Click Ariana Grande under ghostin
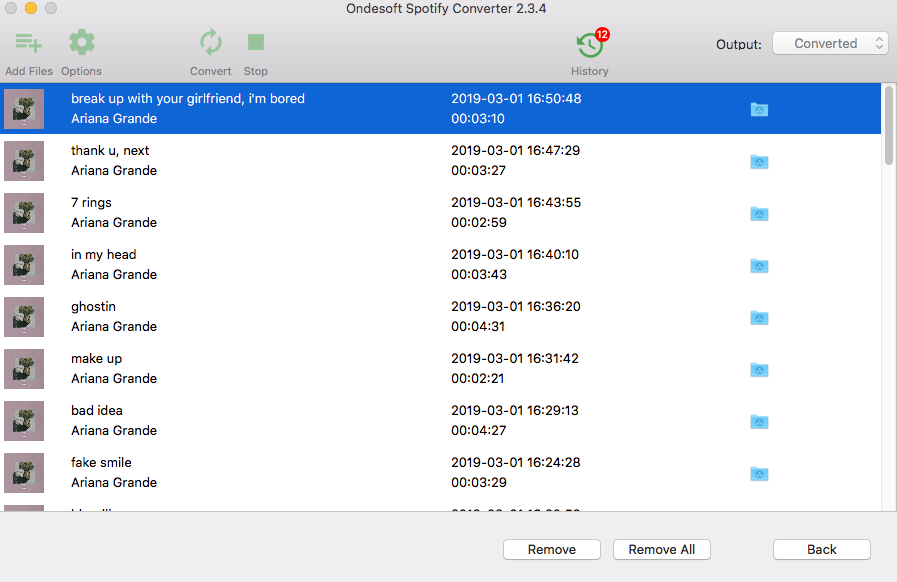This screenshot has height=582, width=897. click(114, 327)
